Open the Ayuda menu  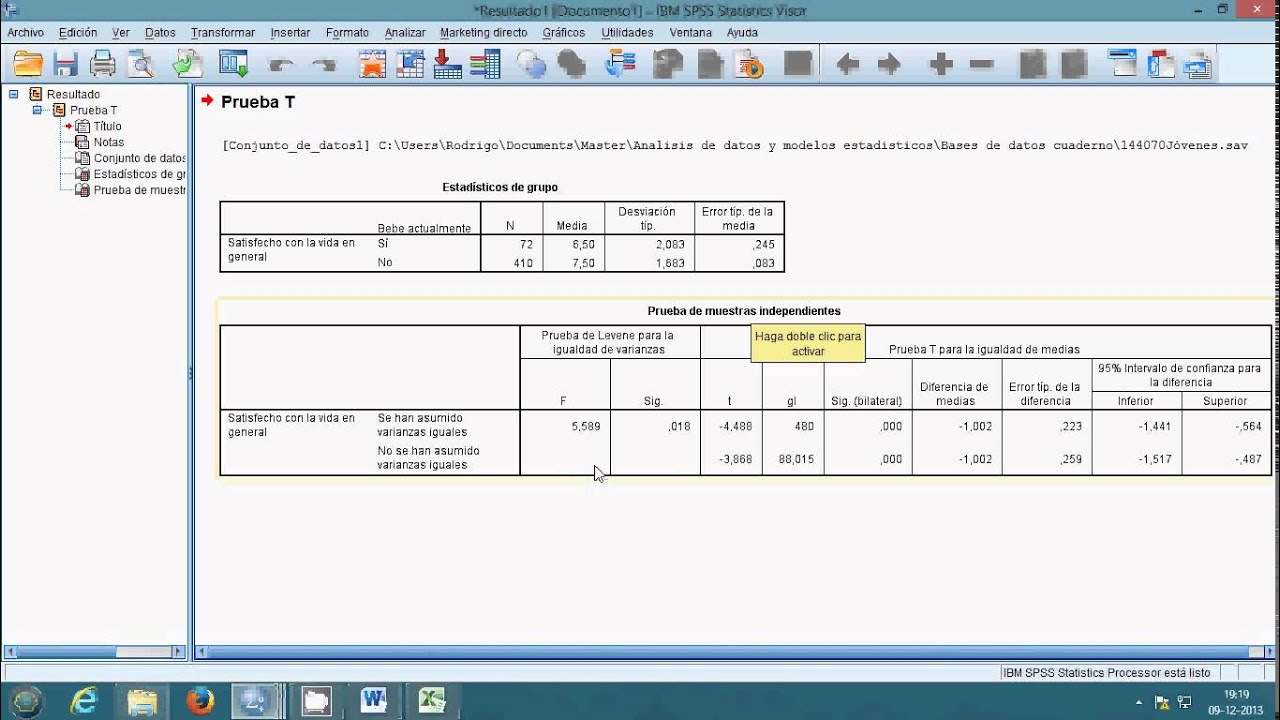(x=742, y=33)
